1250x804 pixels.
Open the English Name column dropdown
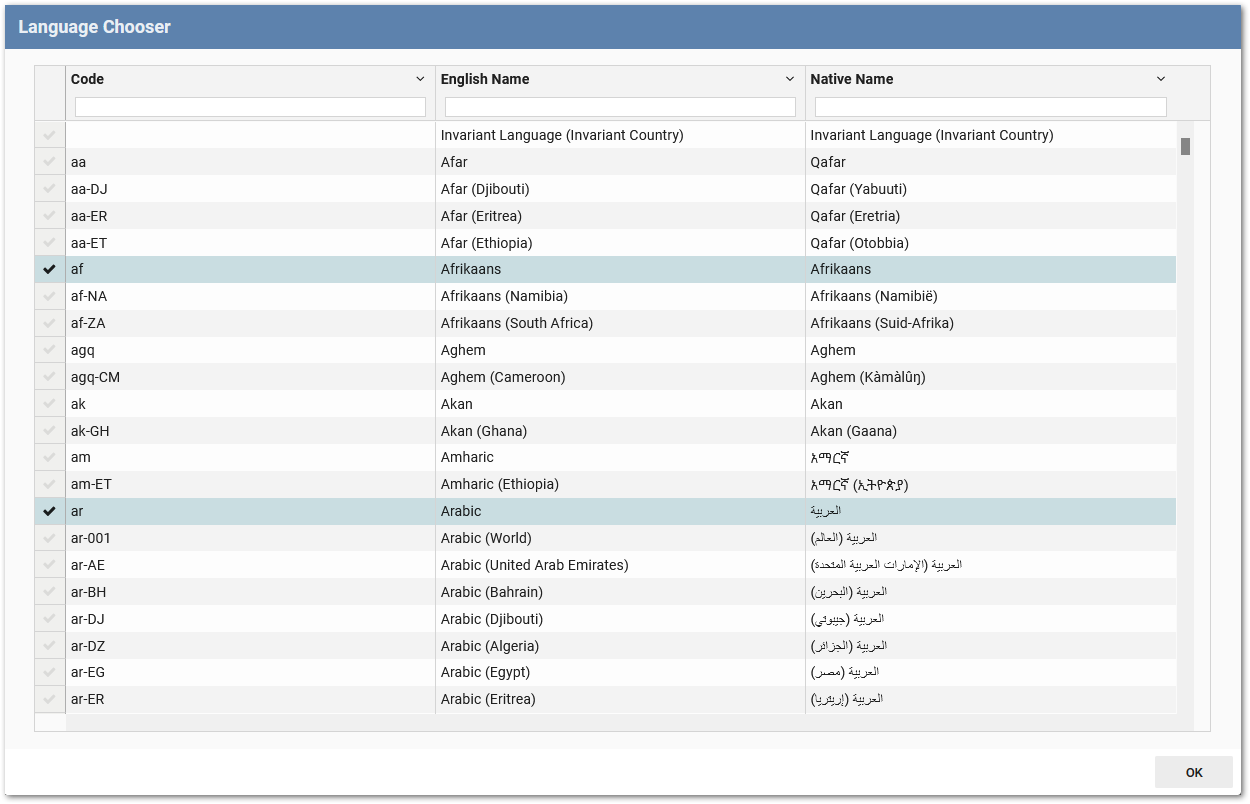pos(790,78)
